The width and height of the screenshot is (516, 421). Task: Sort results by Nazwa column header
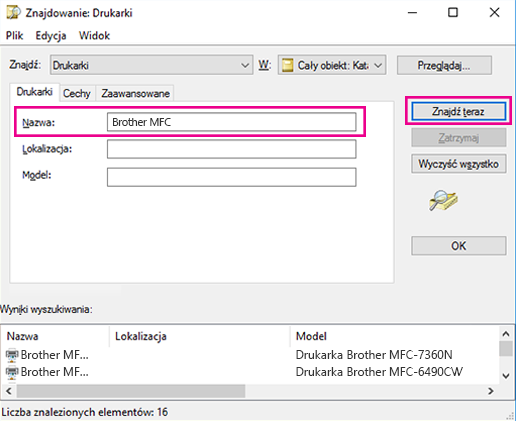coord(55,336)
